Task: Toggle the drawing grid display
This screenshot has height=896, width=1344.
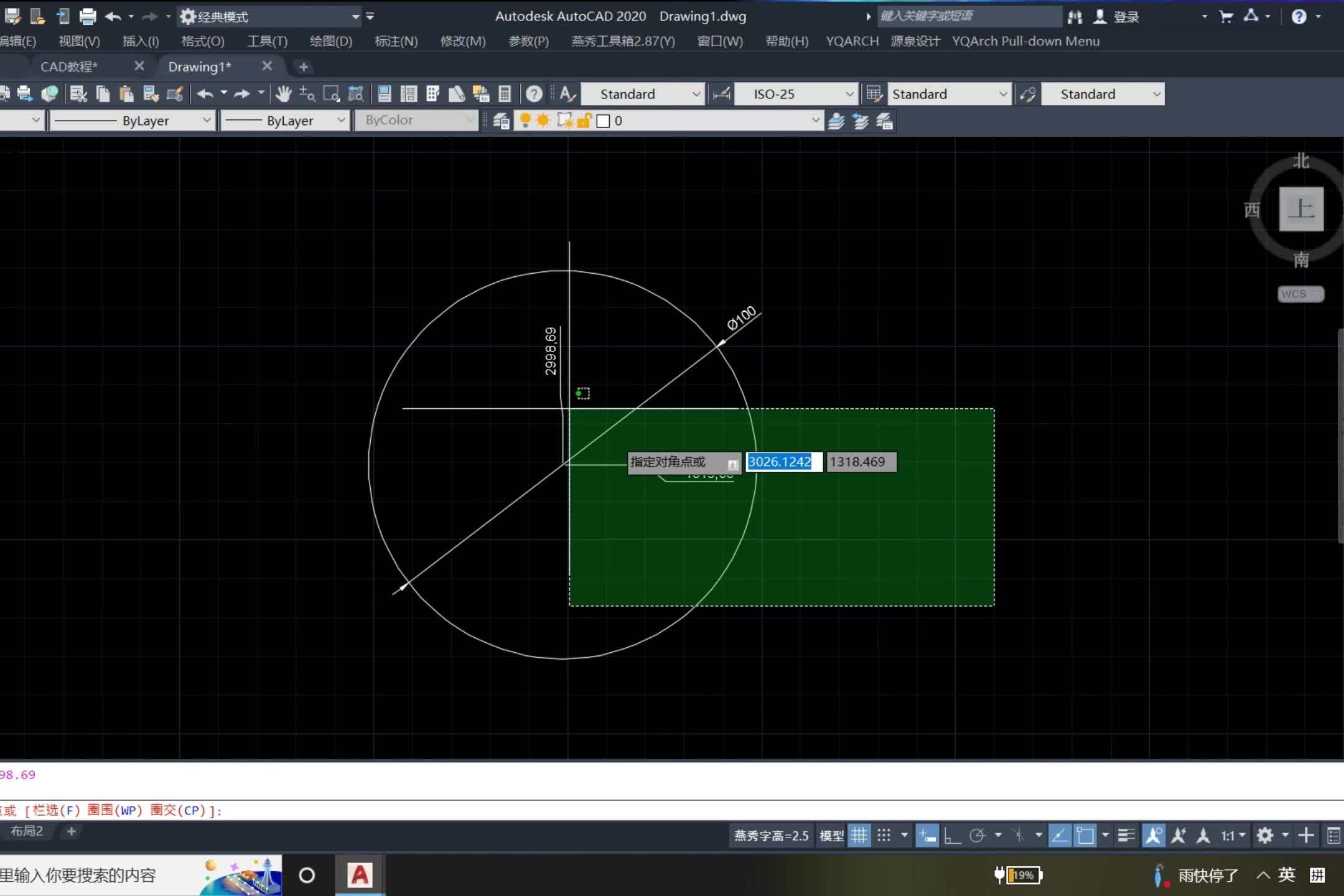Action: (x=859, y=836)
